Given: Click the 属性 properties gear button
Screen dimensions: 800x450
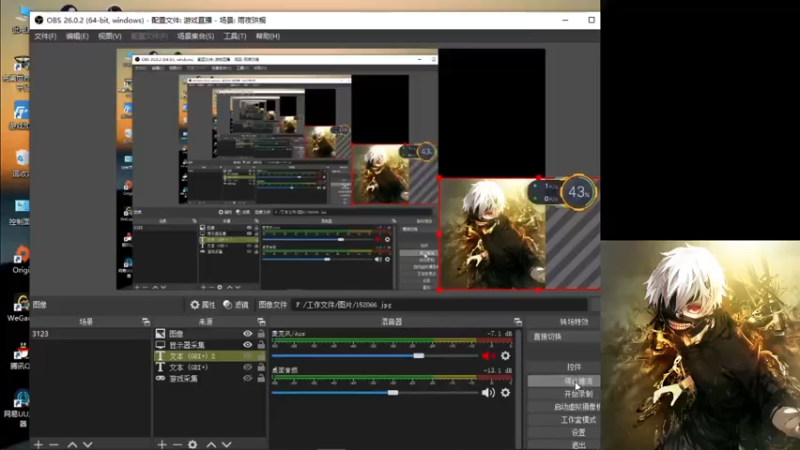Looking at the screenshot, I should (203, 305).
